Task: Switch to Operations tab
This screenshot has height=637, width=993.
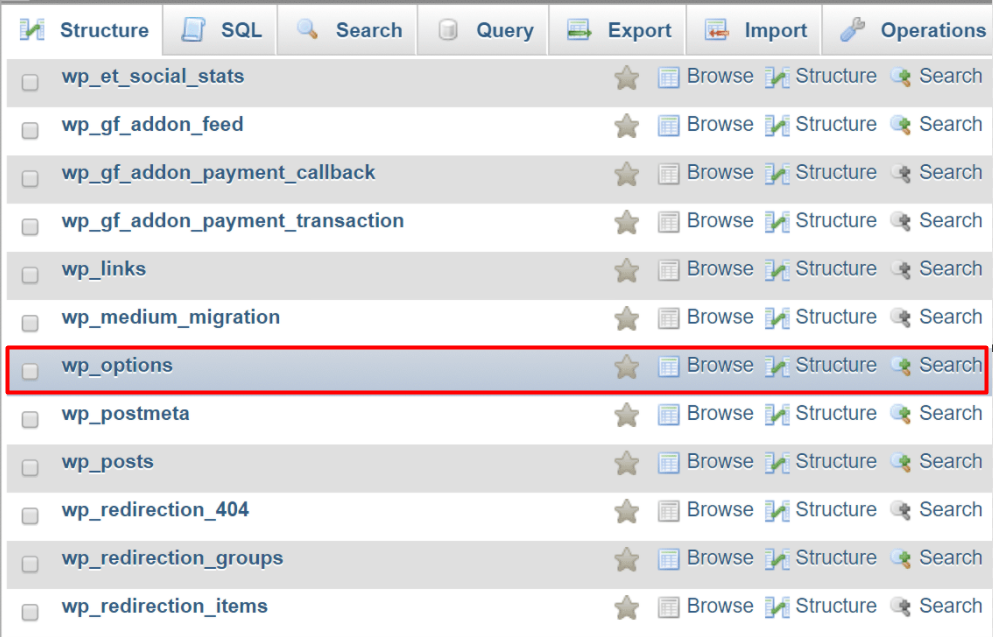Action: (908, 30)
